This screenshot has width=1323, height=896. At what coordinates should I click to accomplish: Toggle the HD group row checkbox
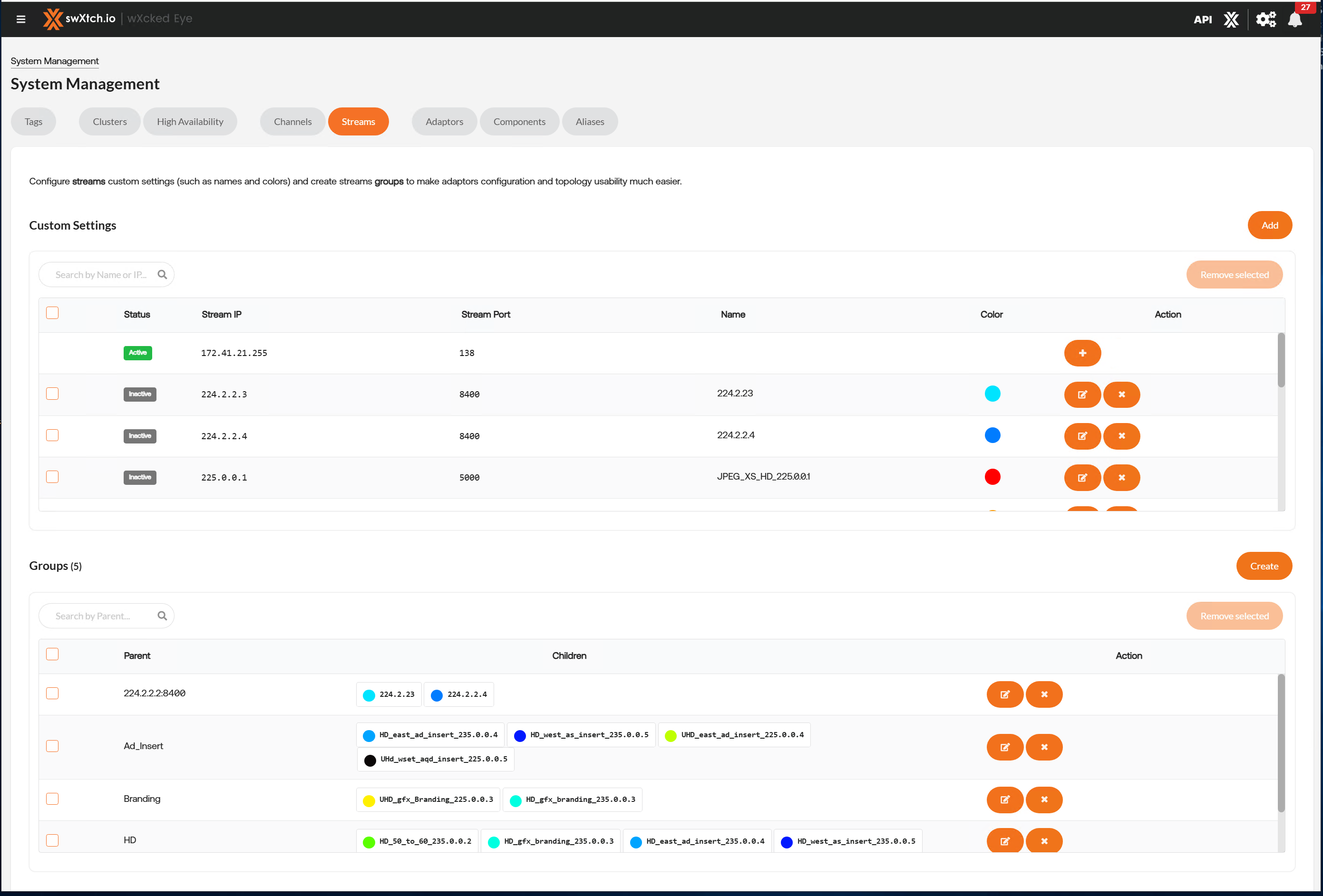52,840
